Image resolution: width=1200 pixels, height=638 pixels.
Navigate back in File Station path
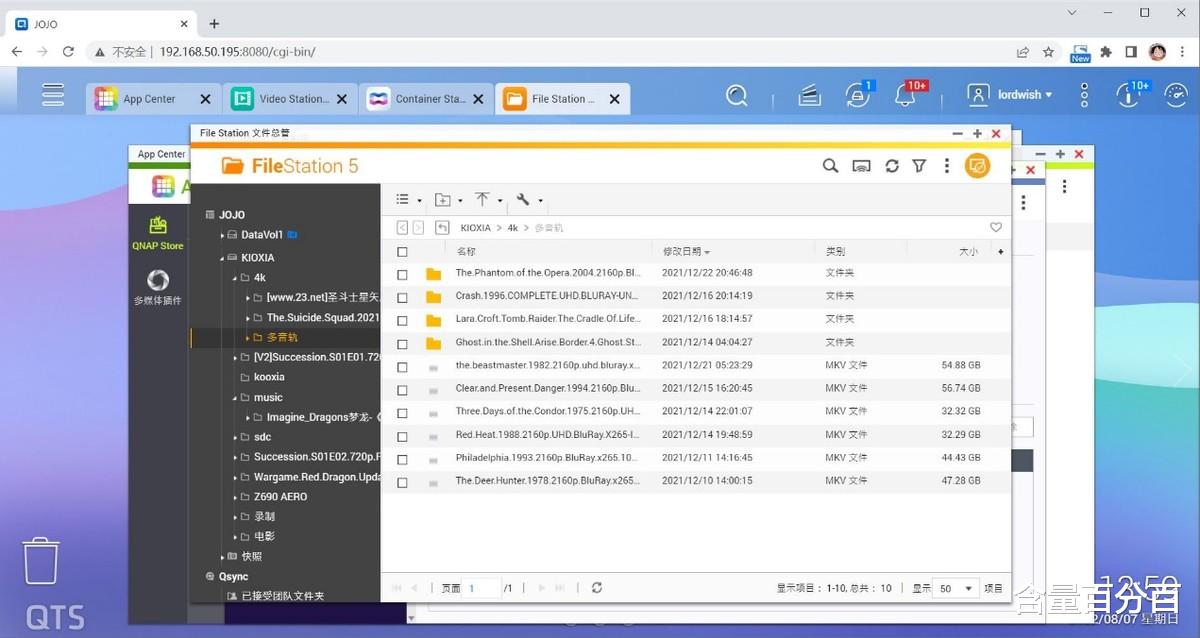point(402,228)
